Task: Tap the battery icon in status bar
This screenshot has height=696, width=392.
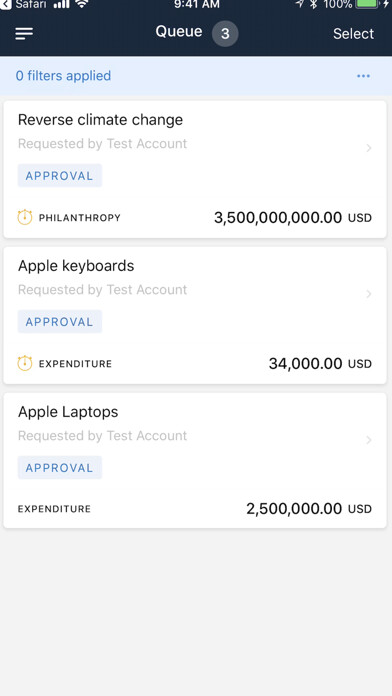Action: [x=367, y=4]
